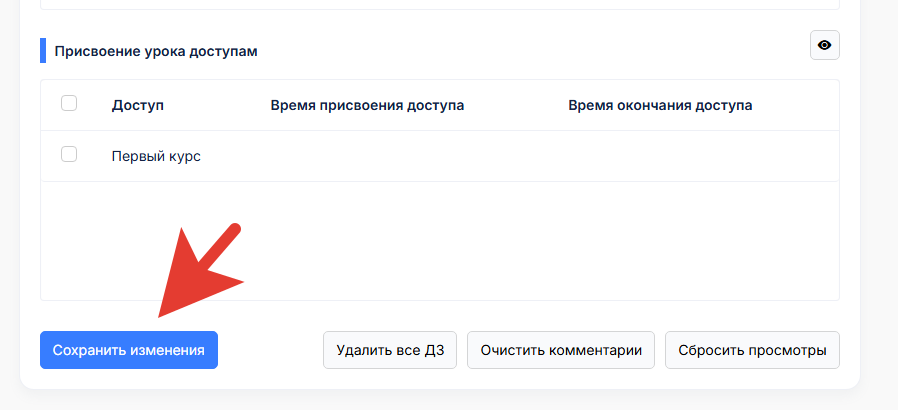Viewport: 898px width, 410px height.
Task: Click the blue accent bar beside section heading
Action: click(x=43, y=50)
